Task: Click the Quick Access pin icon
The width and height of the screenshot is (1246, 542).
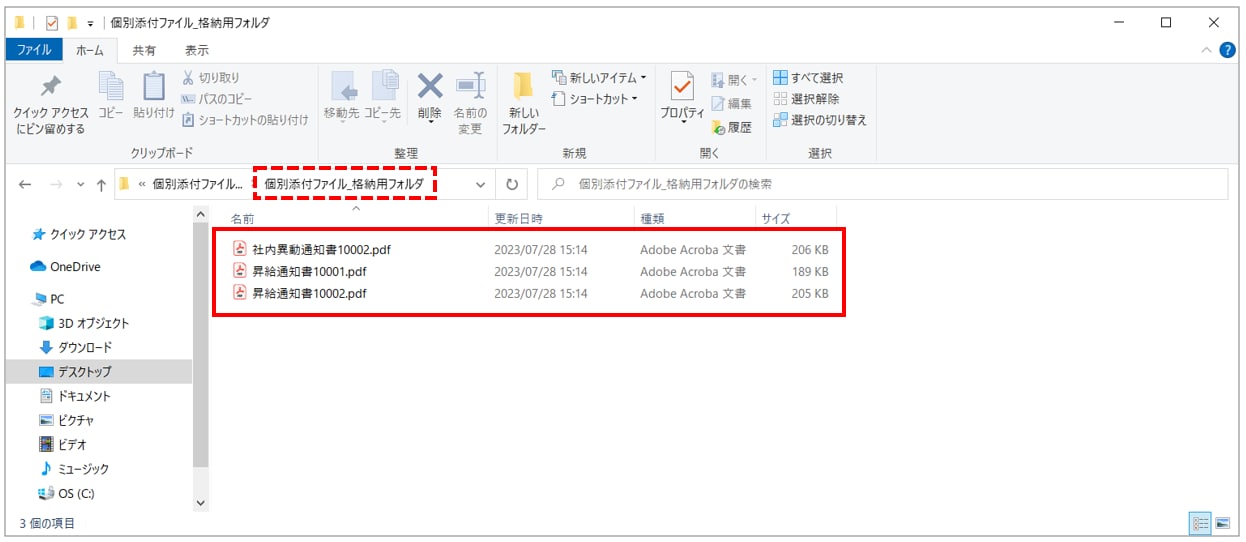Action: click(x=50, y=88)
